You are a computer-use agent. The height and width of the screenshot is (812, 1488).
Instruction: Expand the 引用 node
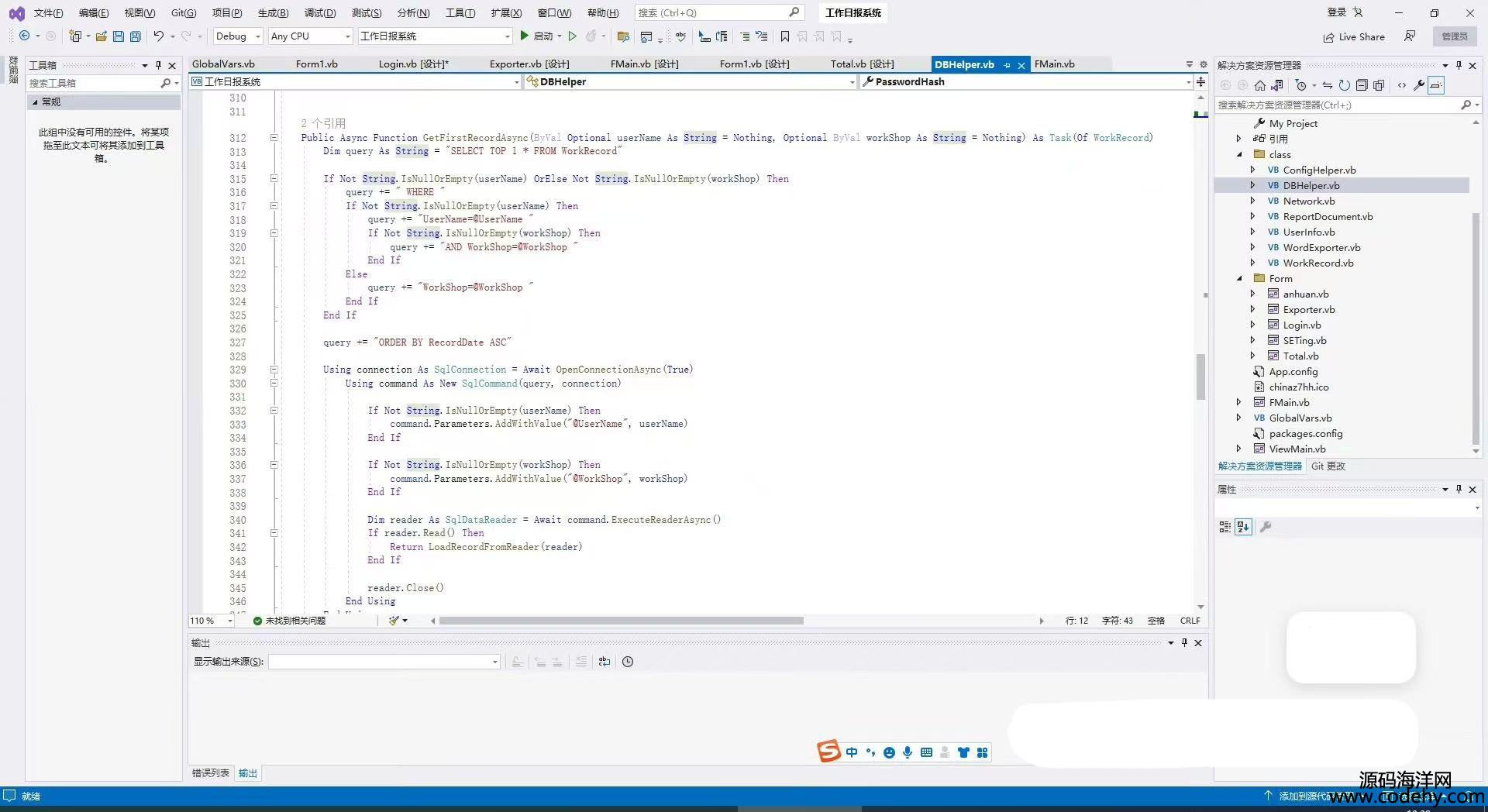(x=1239, y=139)
